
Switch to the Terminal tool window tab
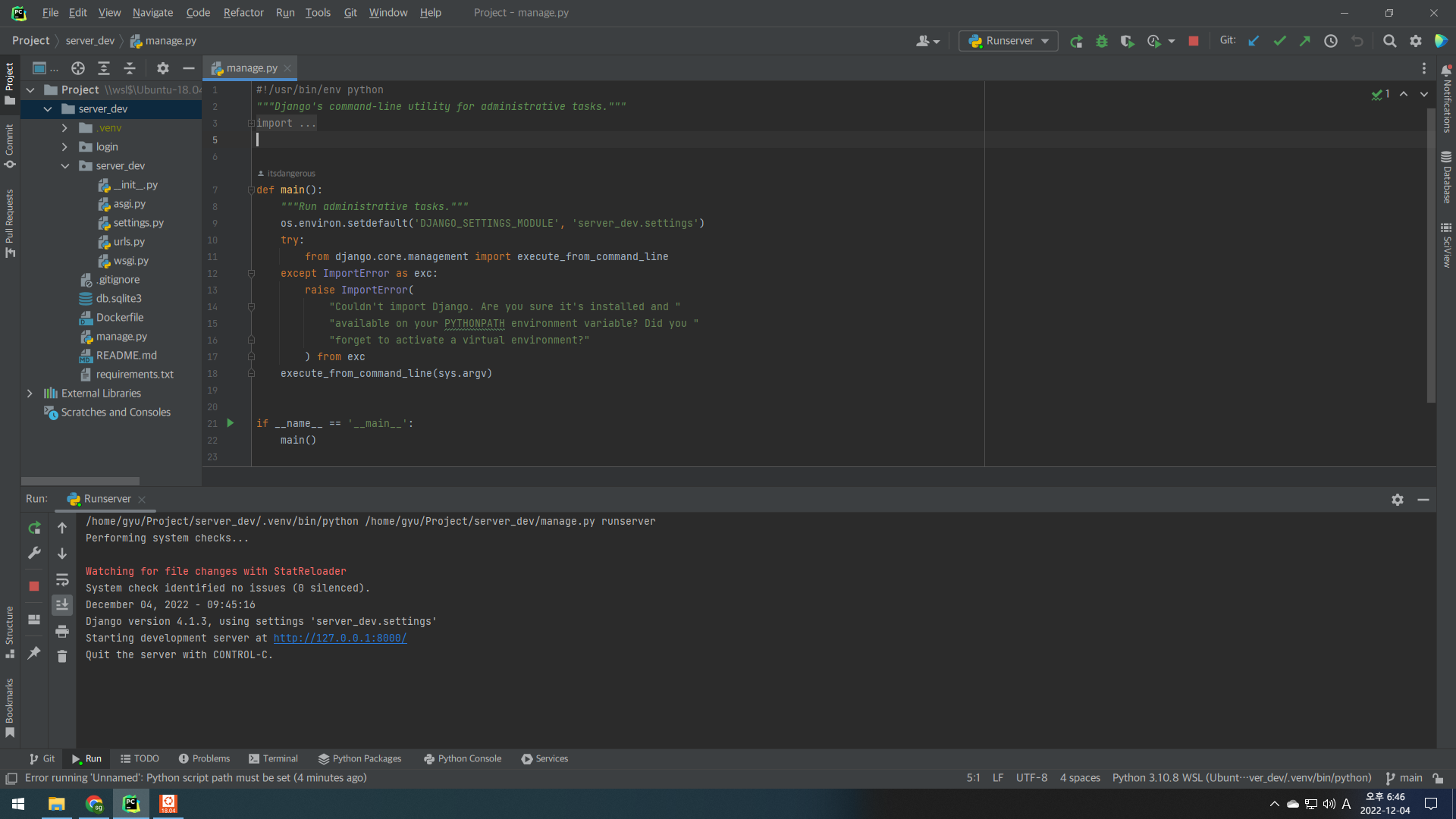click(273, 758)
